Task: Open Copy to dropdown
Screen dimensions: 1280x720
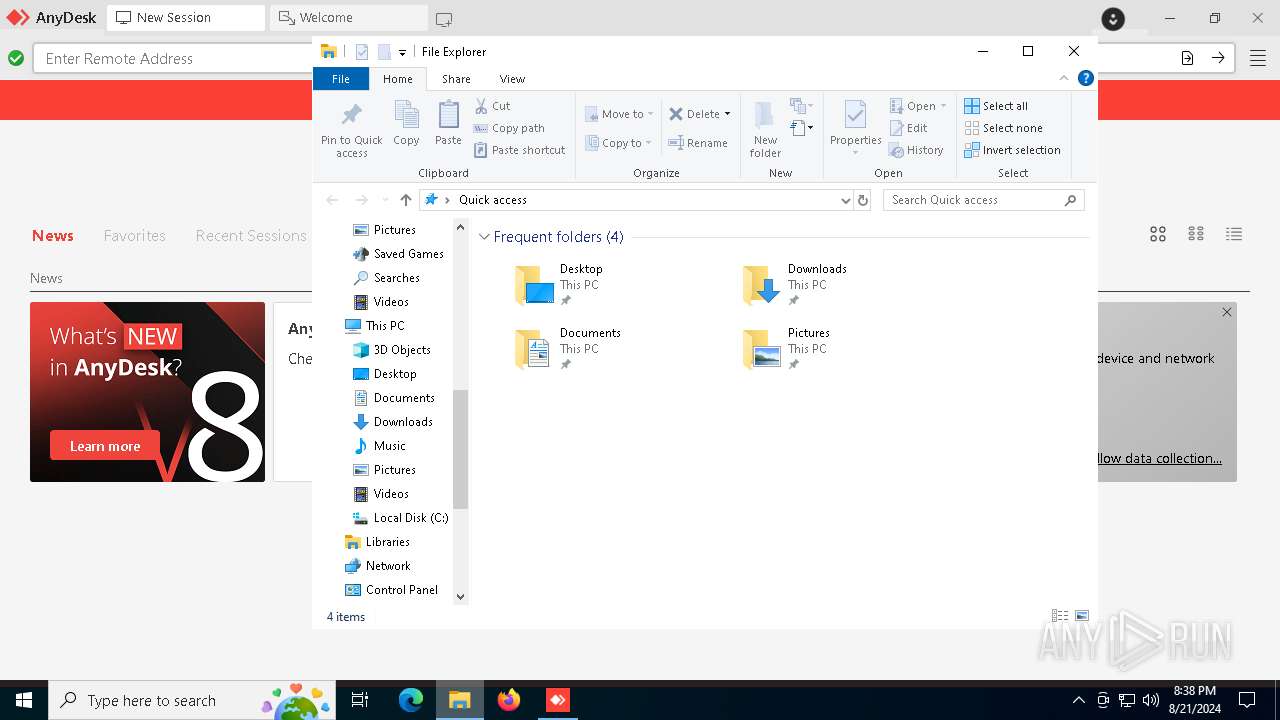Action: [x=619, y=143]
